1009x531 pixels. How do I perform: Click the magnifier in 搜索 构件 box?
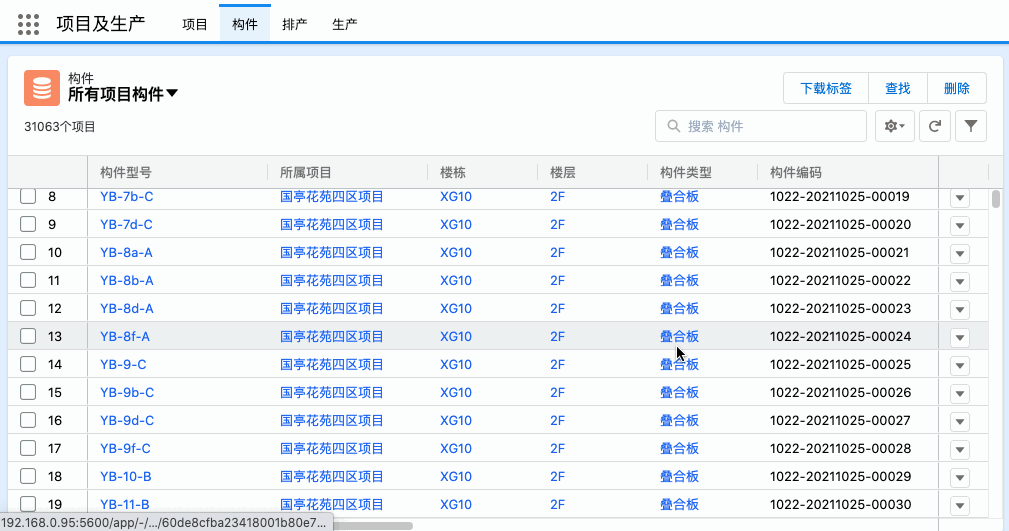673,126
